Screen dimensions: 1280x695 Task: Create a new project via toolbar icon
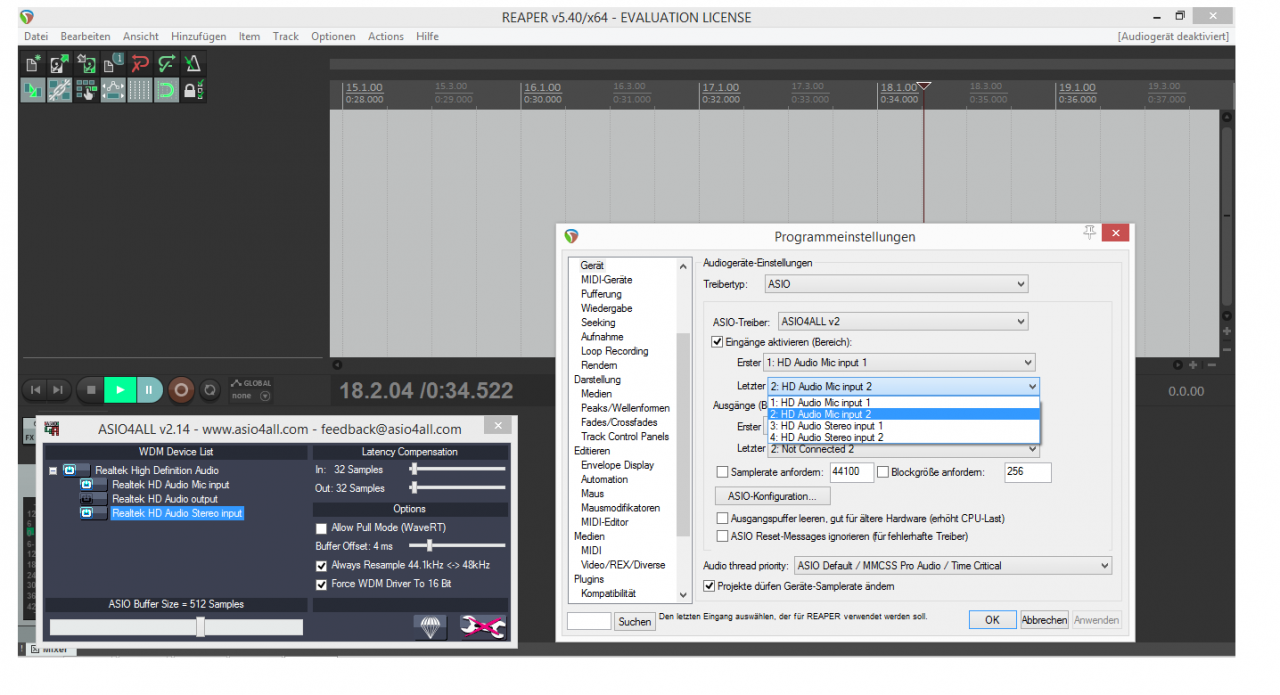[x=33, y=64]
